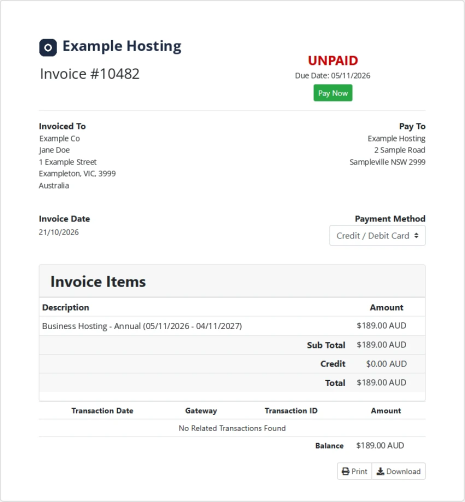This screenshot has height=502, width=465.
Task: Click the green Pay Now button
Action: point(333,93)
